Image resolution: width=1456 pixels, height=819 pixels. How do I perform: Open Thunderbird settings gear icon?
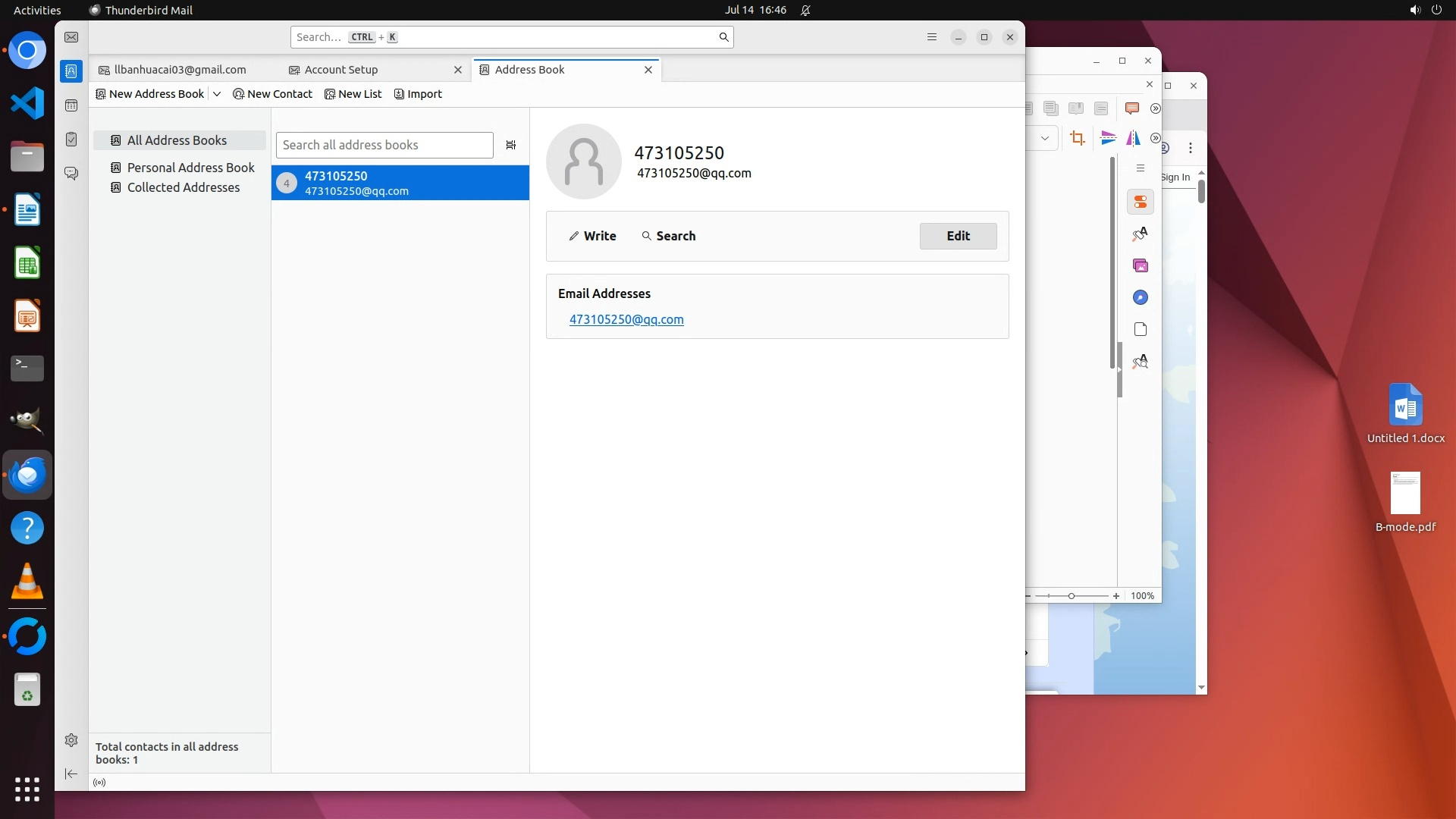tap(71, 740)
